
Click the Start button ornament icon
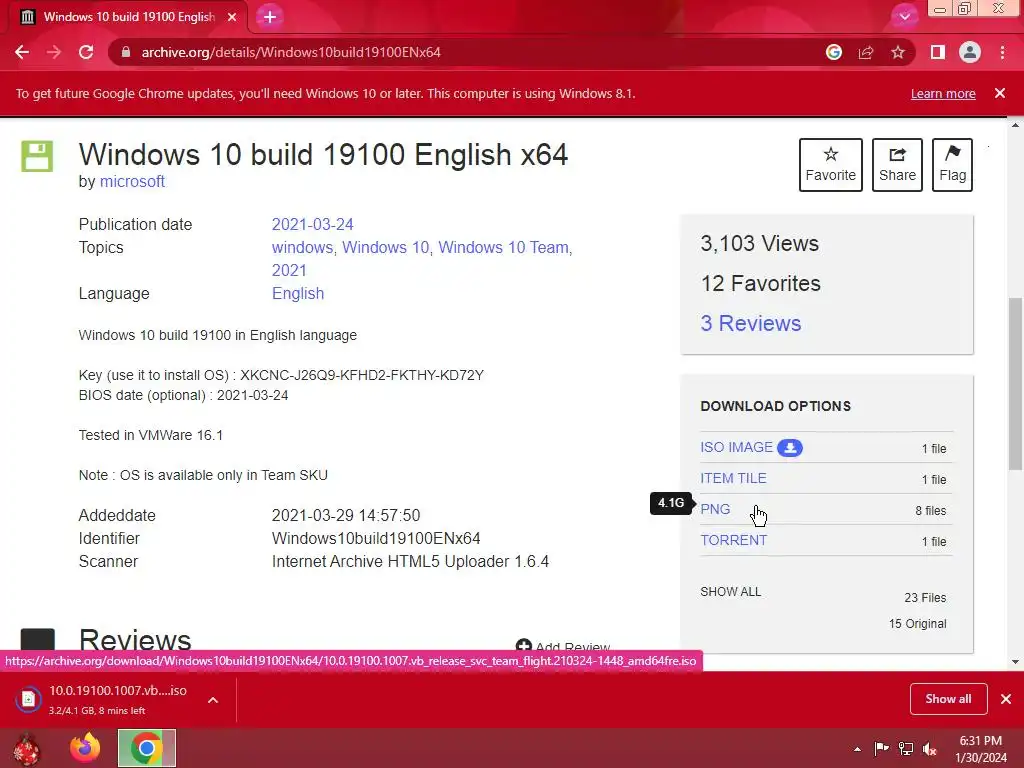(27, 748)
